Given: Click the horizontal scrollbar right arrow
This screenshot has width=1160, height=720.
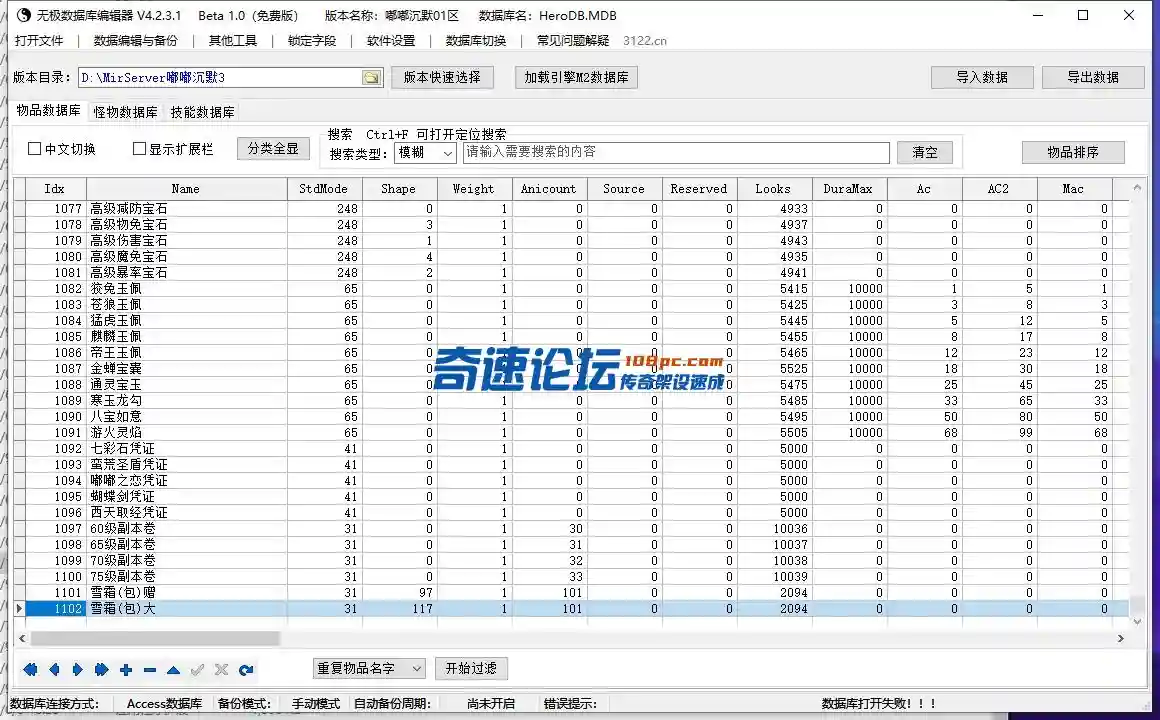Looking at the screenshot, I should pyautogui.click(x=1121, y=638).
